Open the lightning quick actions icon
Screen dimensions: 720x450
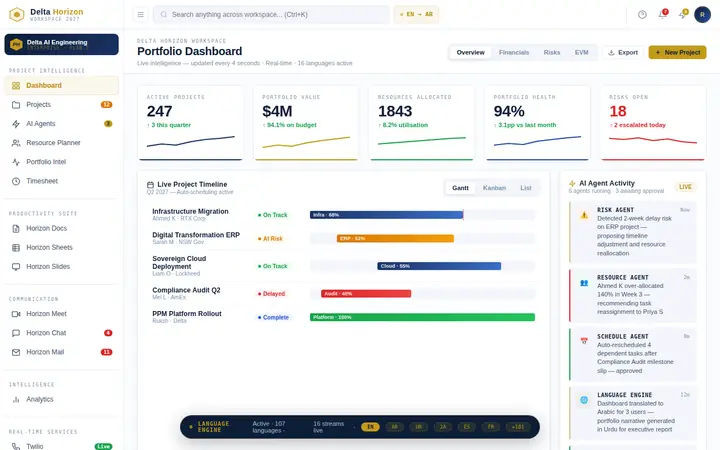point(682,15)
